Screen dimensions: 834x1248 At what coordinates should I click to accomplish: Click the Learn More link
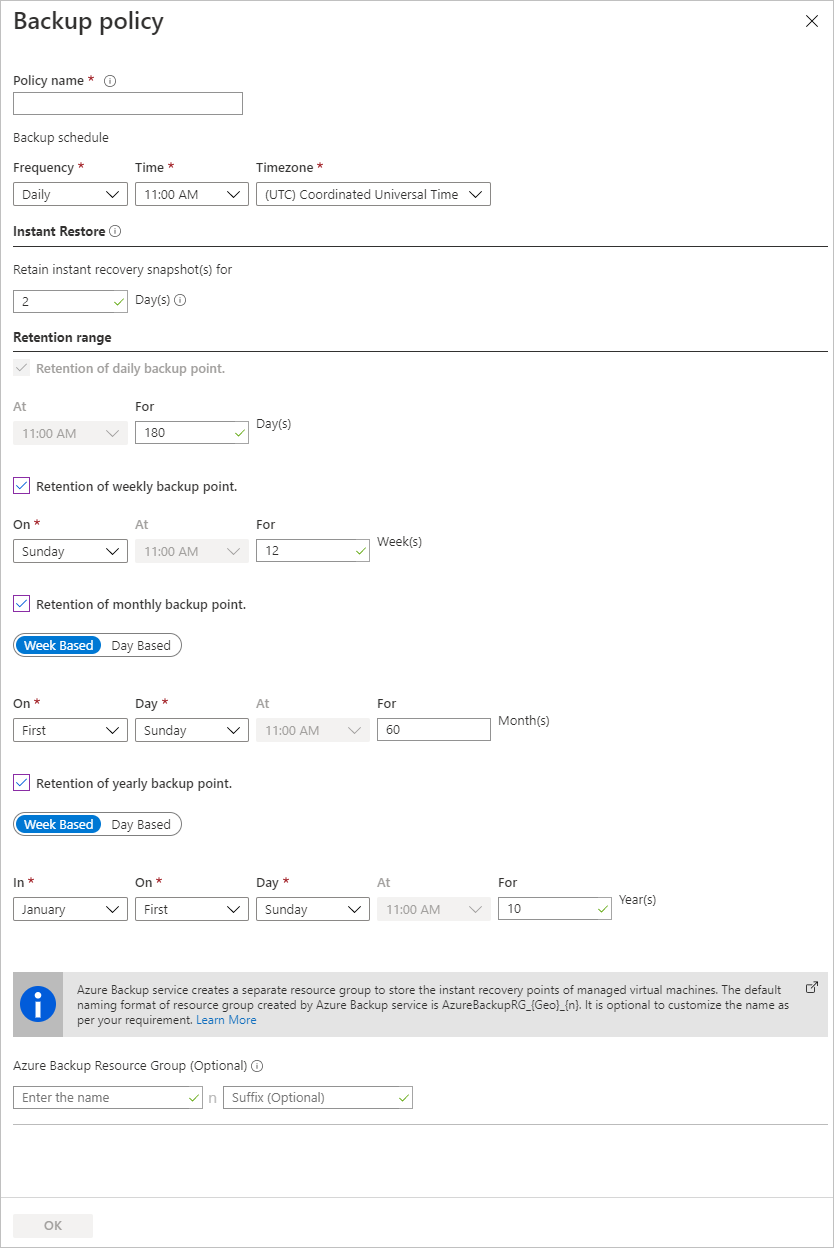click(226, 1019)
